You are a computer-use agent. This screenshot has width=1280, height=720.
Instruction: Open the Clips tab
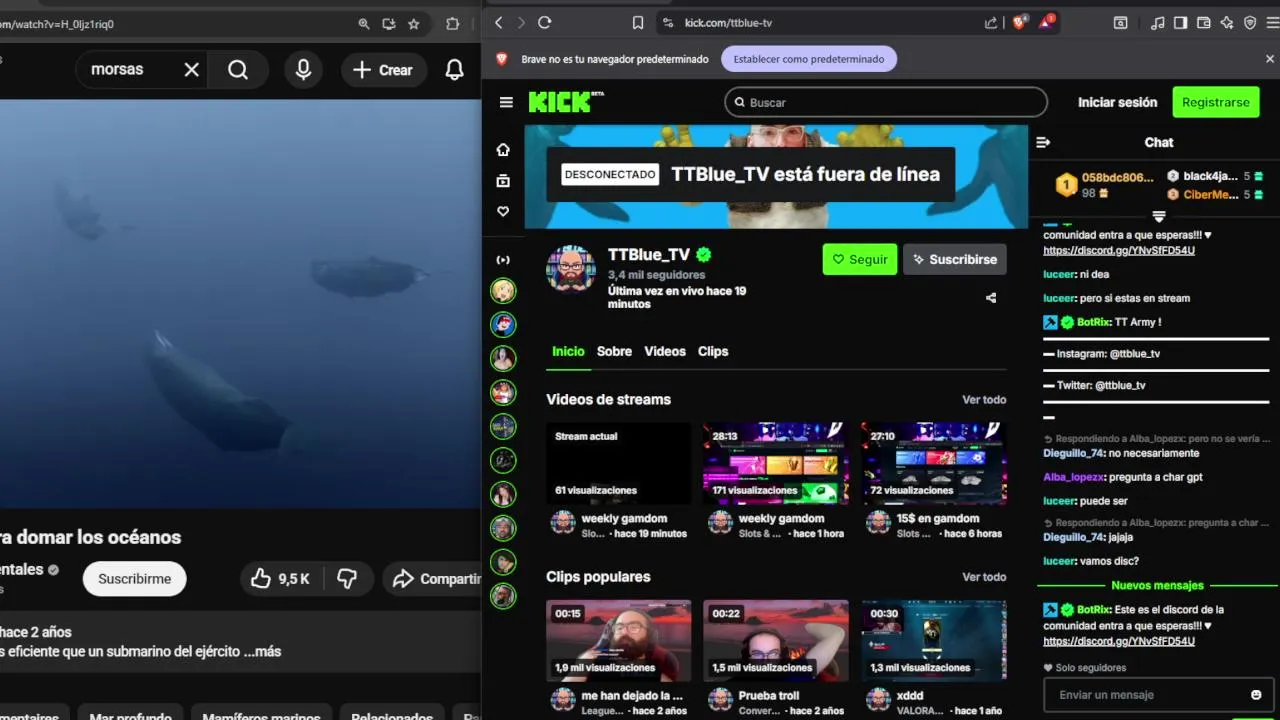click(x=713, y=351)
